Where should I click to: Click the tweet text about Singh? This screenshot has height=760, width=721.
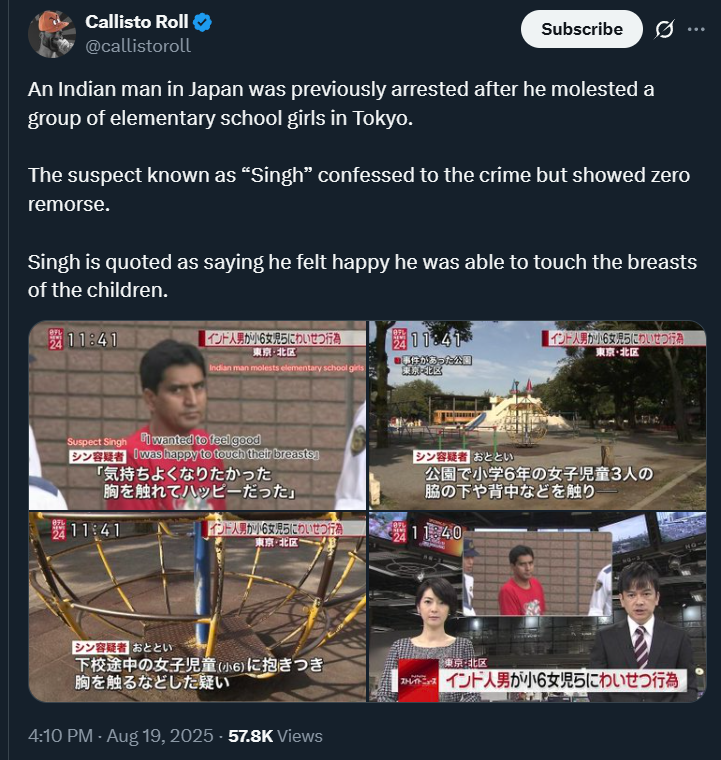pos(359,190)
